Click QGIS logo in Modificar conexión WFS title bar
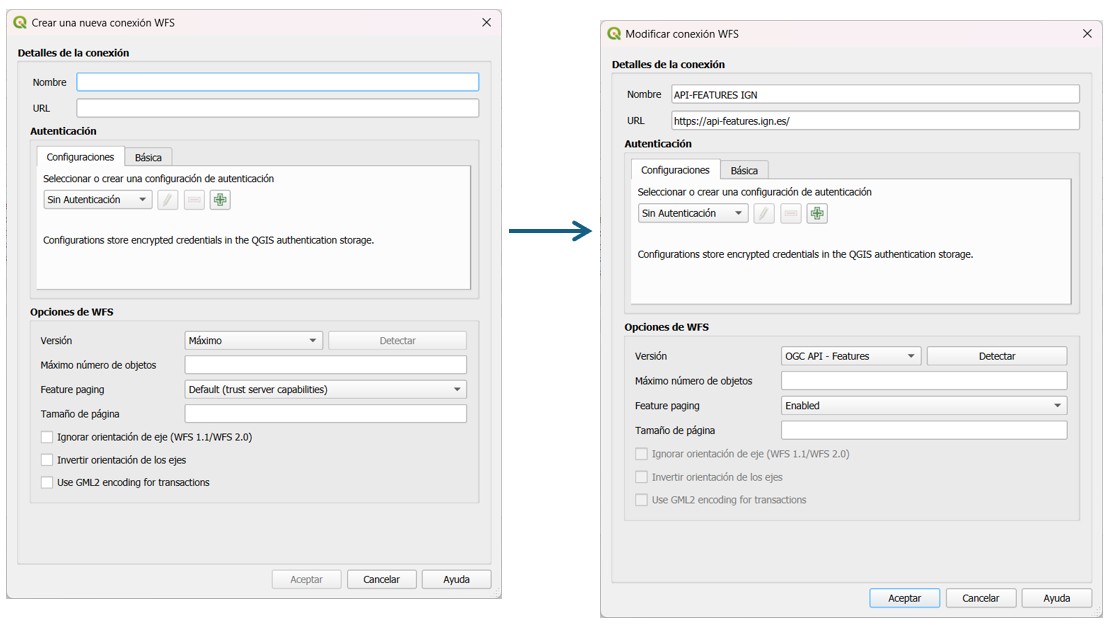The height and width of the screenshot is (625, 1108). [x=614, y=34]
